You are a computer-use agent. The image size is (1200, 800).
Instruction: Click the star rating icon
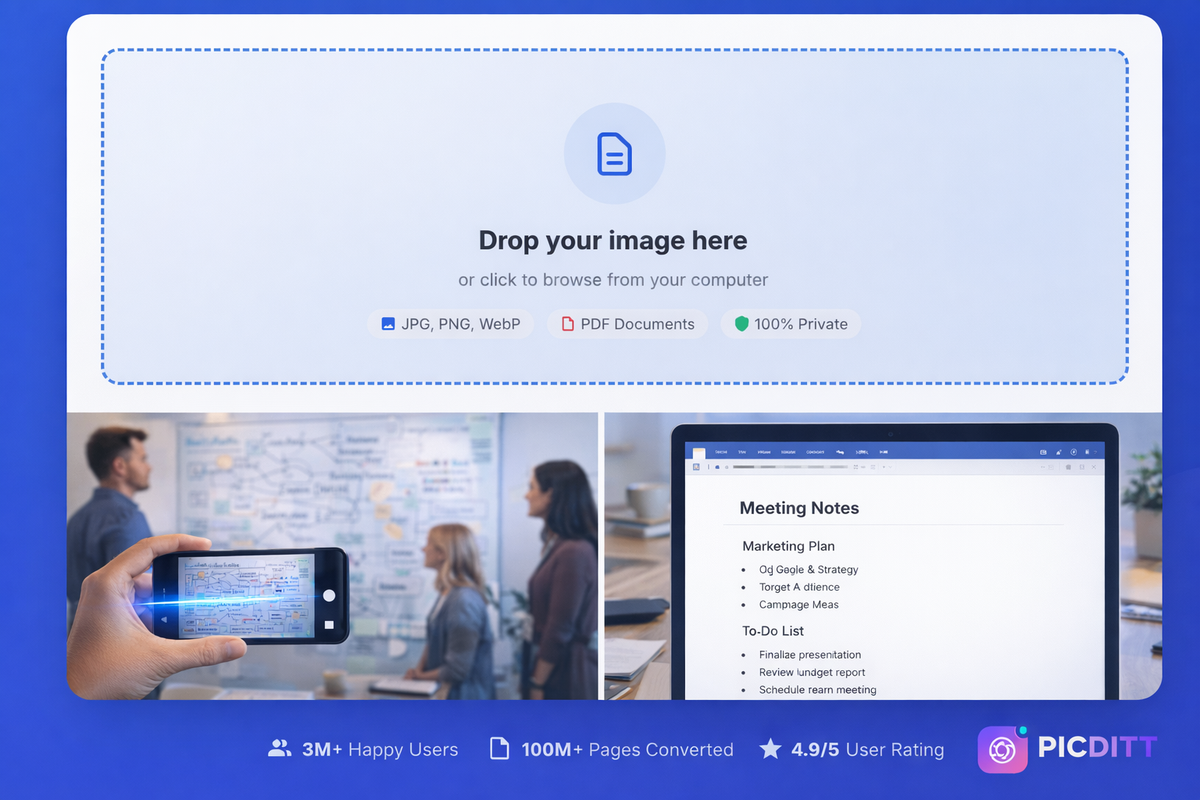[770, 748]
